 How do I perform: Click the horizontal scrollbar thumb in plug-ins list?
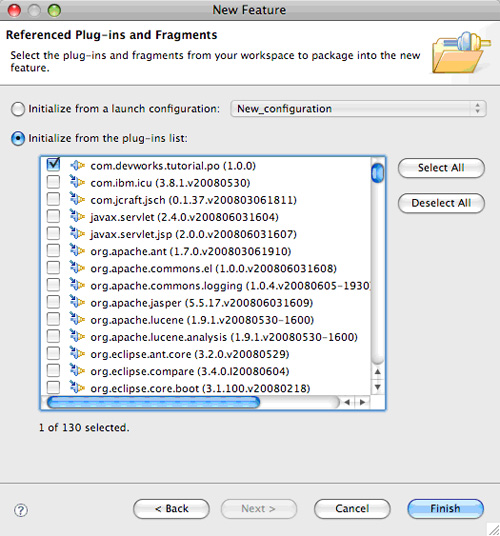coord(153,402)
